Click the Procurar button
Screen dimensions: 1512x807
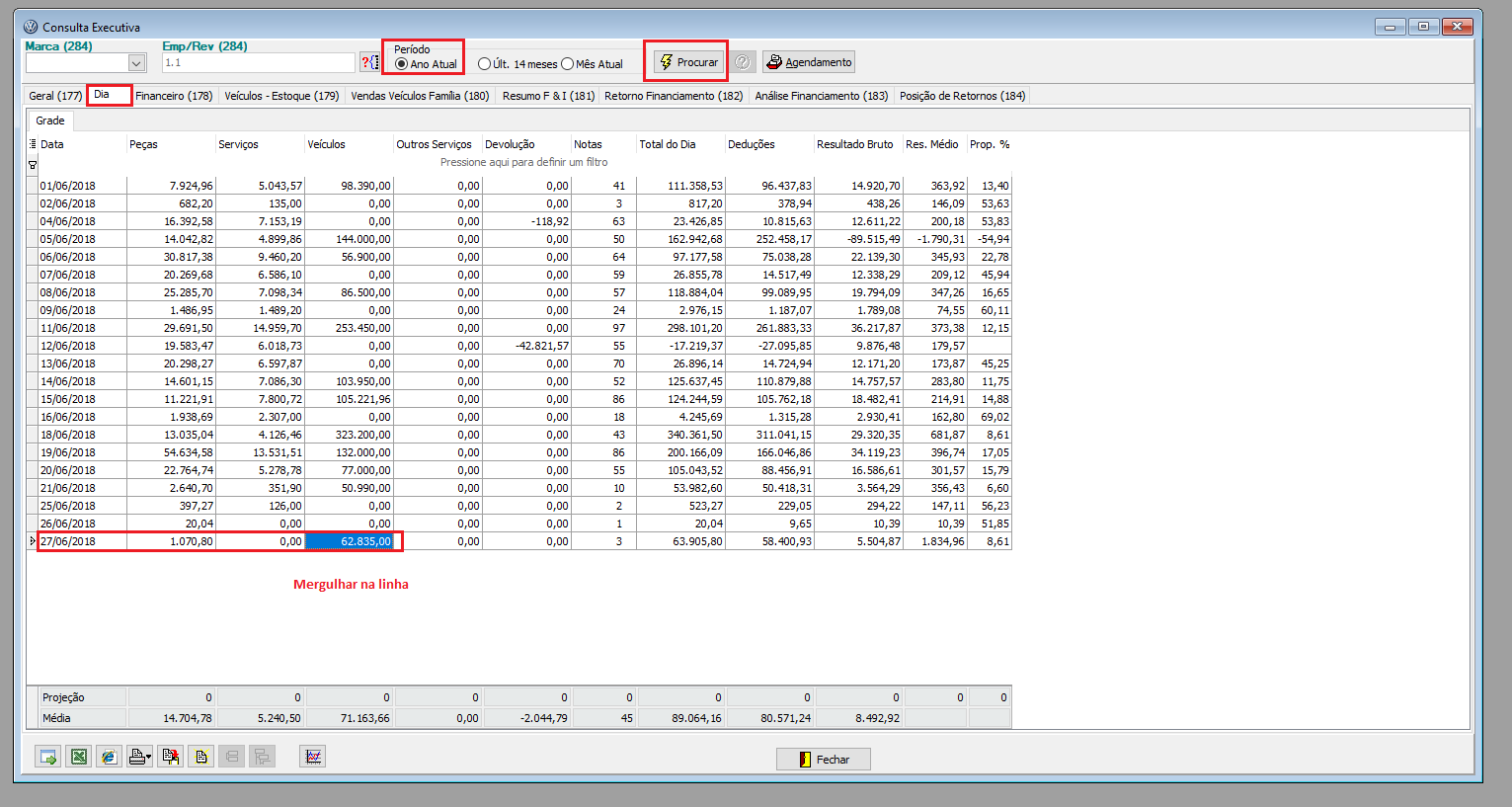click(689, 62)
